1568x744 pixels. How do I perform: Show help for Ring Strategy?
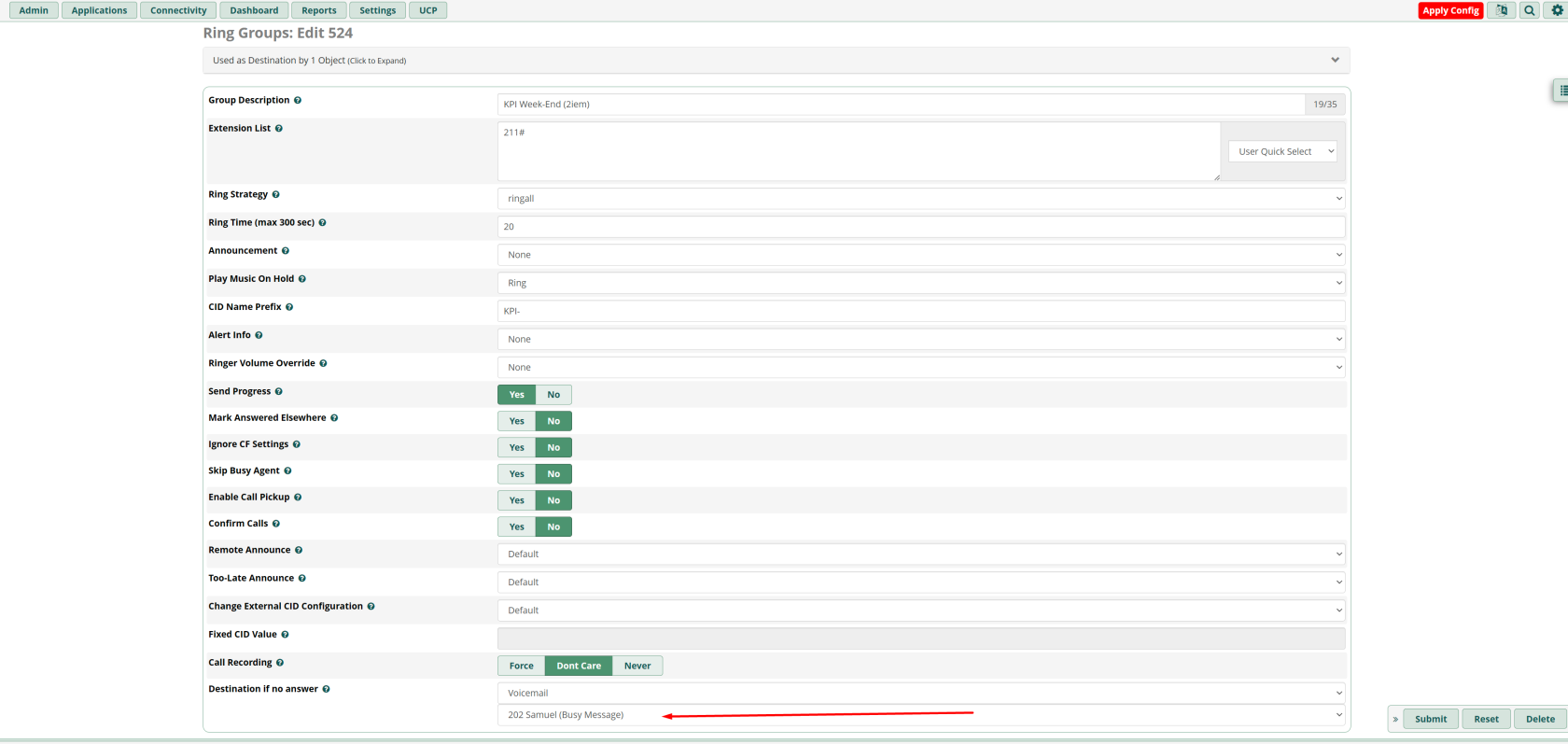tap(275, 194)
